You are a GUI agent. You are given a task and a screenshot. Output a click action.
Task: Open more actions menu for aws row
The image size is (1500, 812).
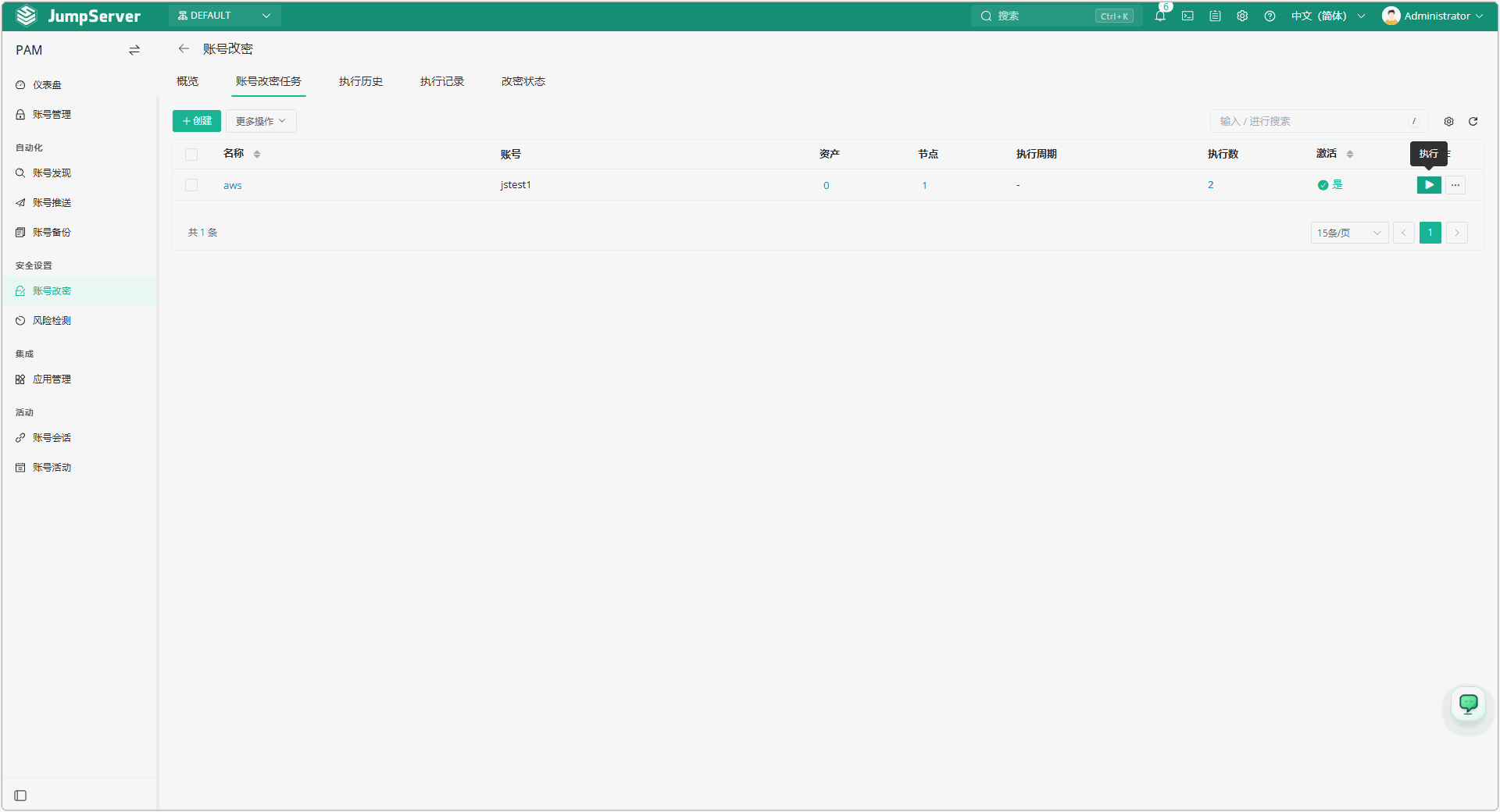(x=1455, y=185)
